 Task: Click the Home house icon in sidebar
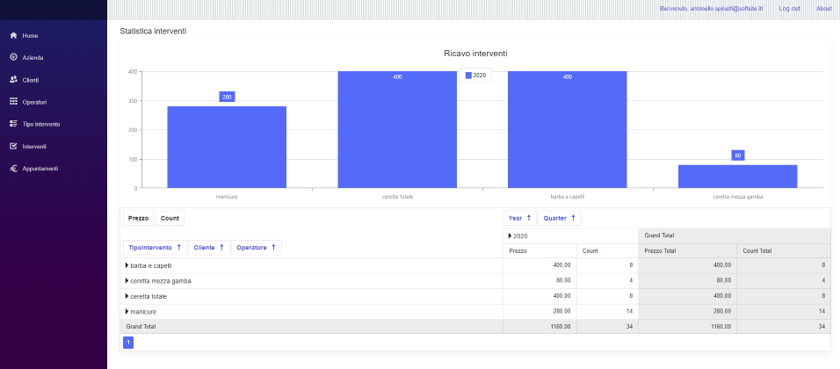(14, 35)
